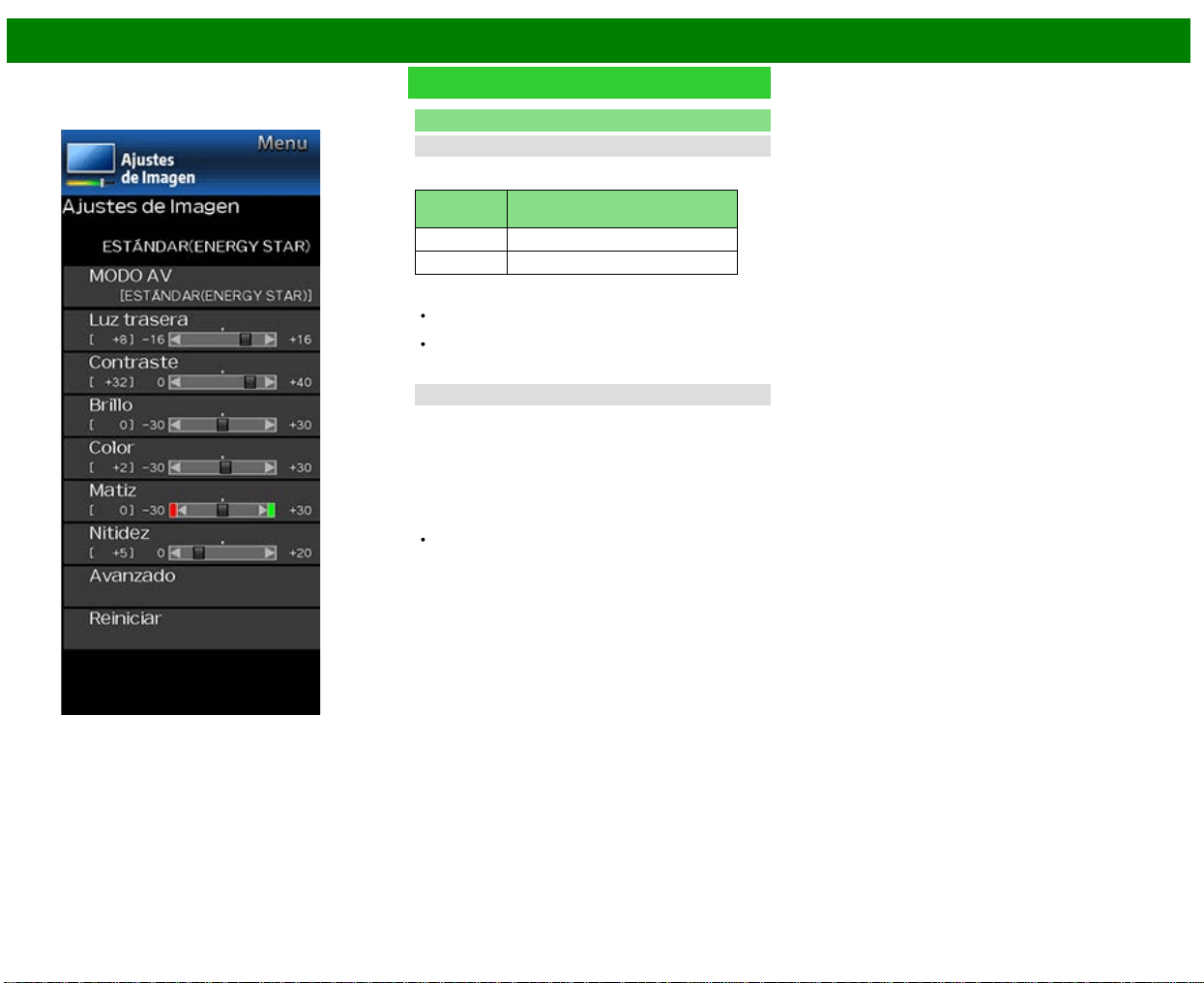The width and height of the screenshot is (1204, 983).
Task: Click the Brillo slider handle
Action: tap(222, 425)
